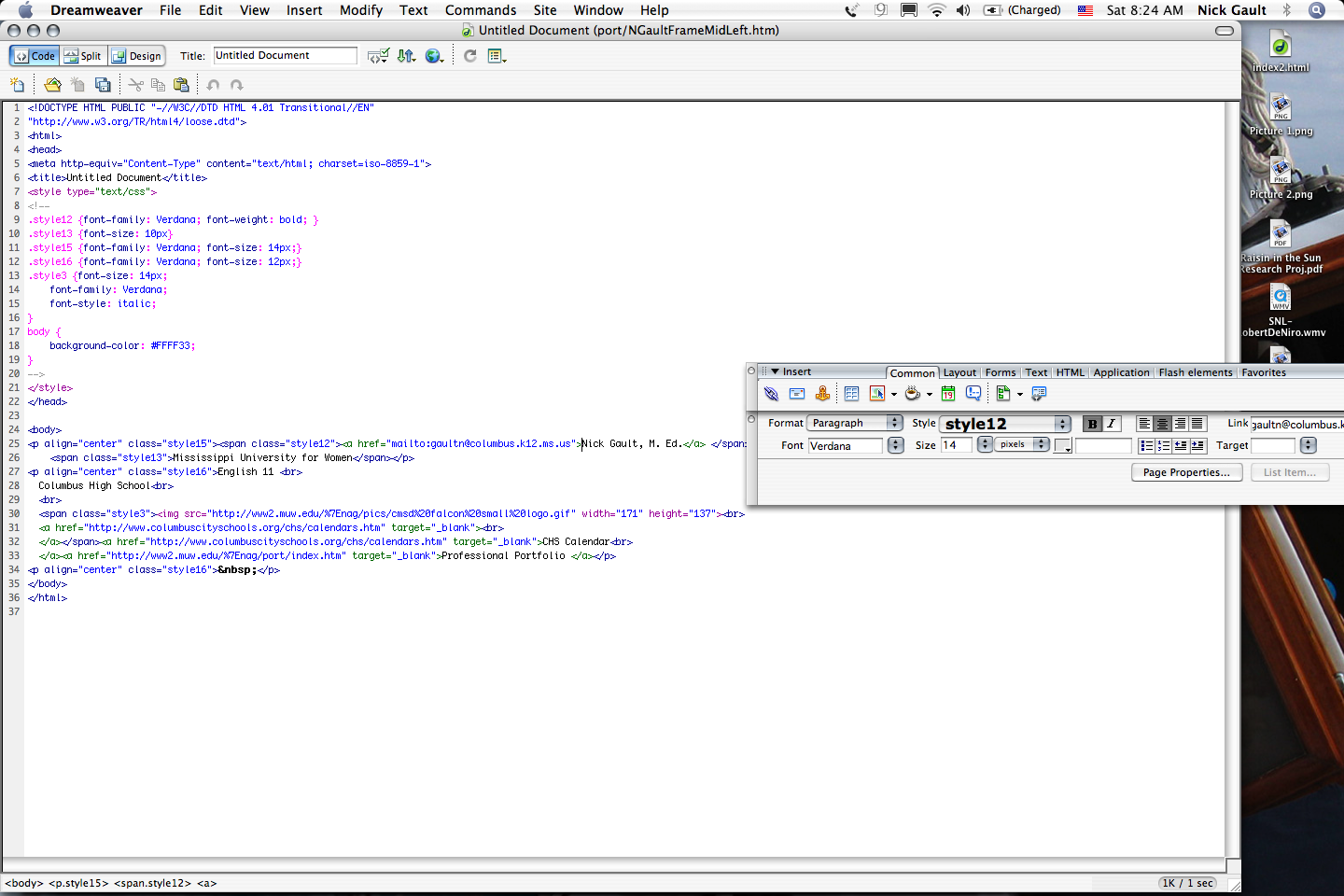This screenshot has height=896, width=1344.
Task: Open the File management arrows icon
Action: (x=406, y=56)
